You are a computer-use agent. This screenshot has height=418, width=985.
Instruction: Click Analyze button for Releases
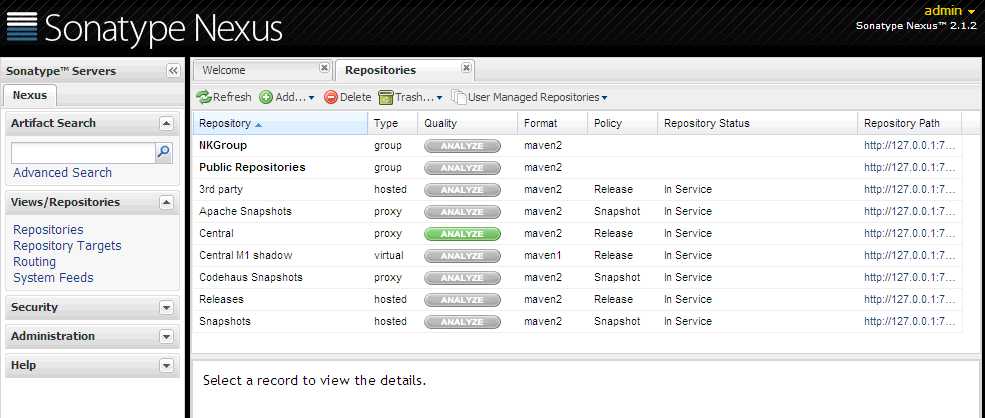coord(462,300)
